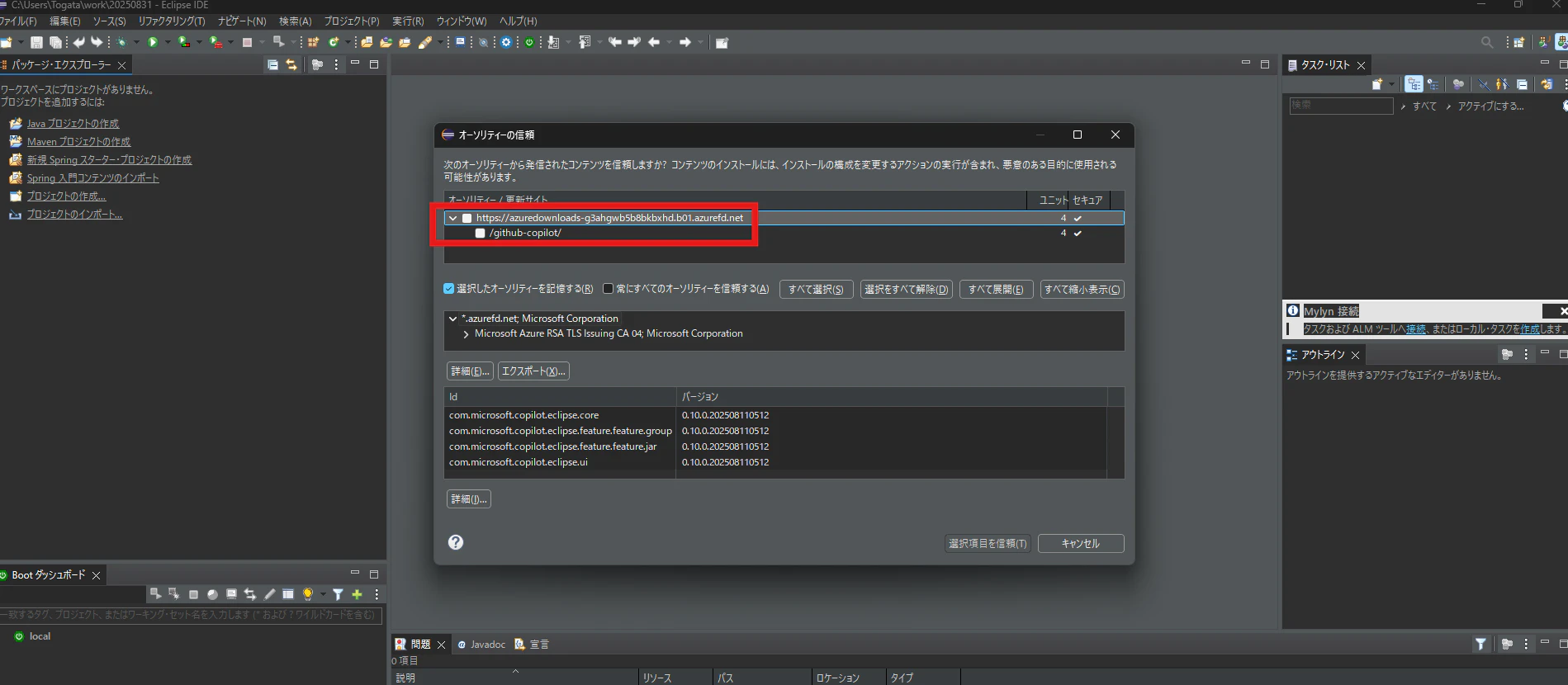This screenshot has width=1568, height=685.
Task: Click the キャンセル button
Action: (x=1081, y=543)
